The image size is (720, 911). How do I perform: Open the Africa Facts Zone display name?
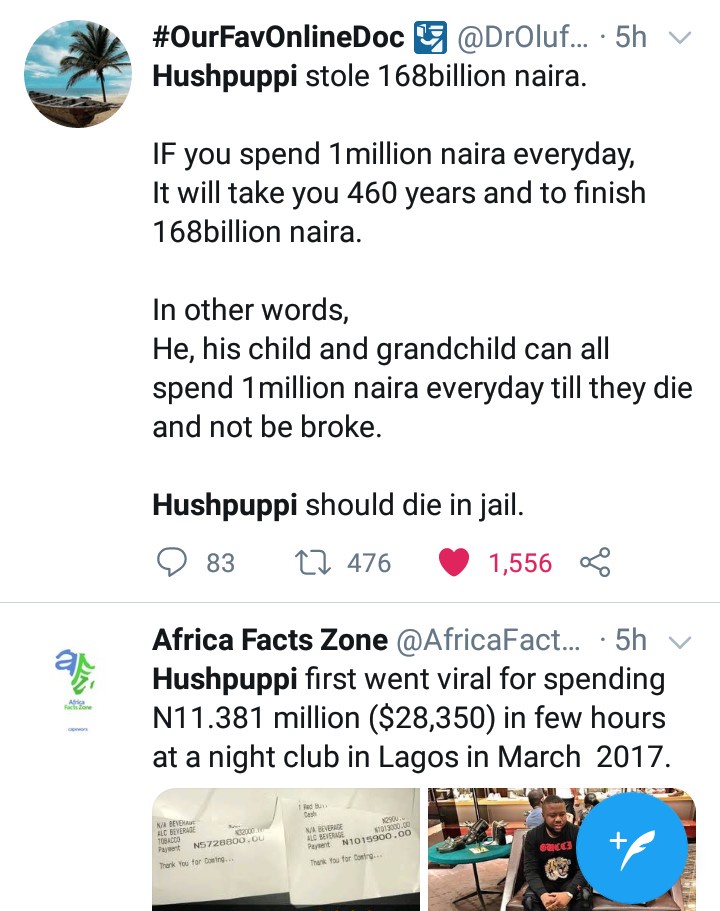pos(269,640)
